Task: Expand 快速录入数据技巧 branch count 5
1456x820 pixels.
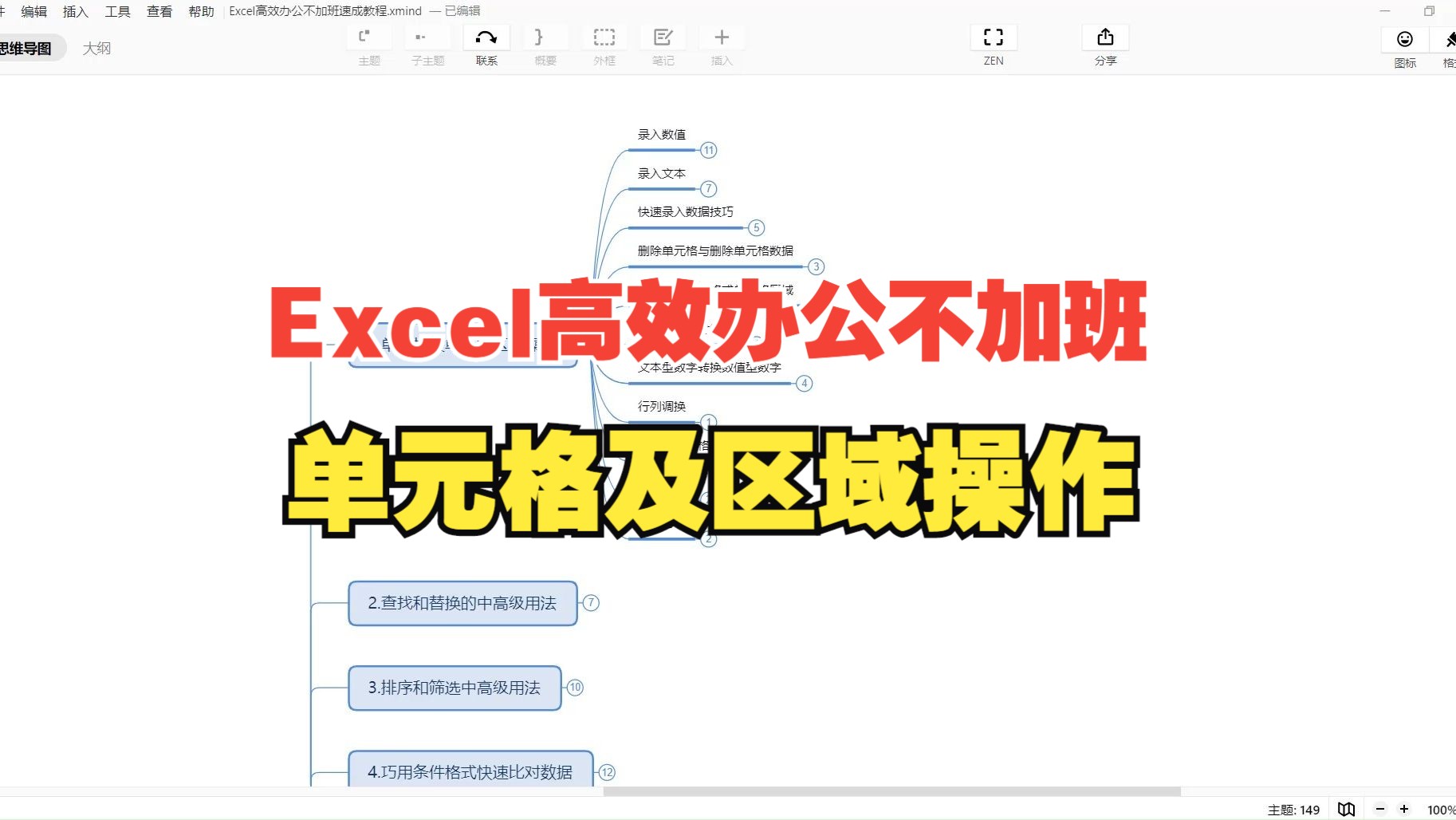Action: (757, 228)
